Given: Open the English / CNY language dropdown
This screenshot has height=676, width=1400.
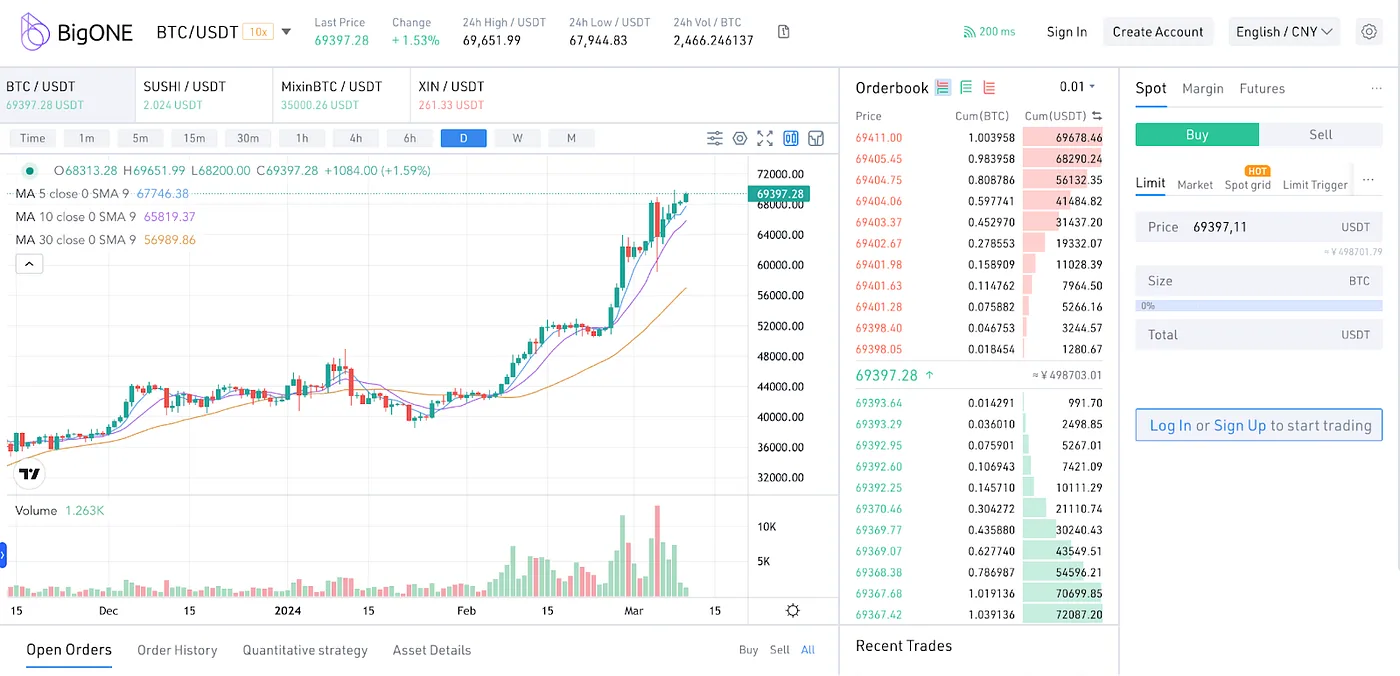Looking at the screenshot, I should point(1284,32).
